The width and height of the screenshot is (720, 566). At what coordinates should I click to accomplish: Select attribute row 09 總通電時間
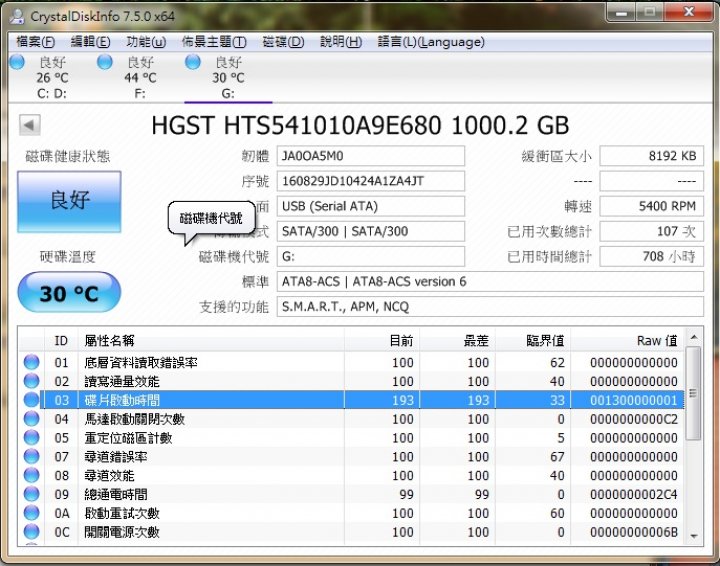coord(352,494)
